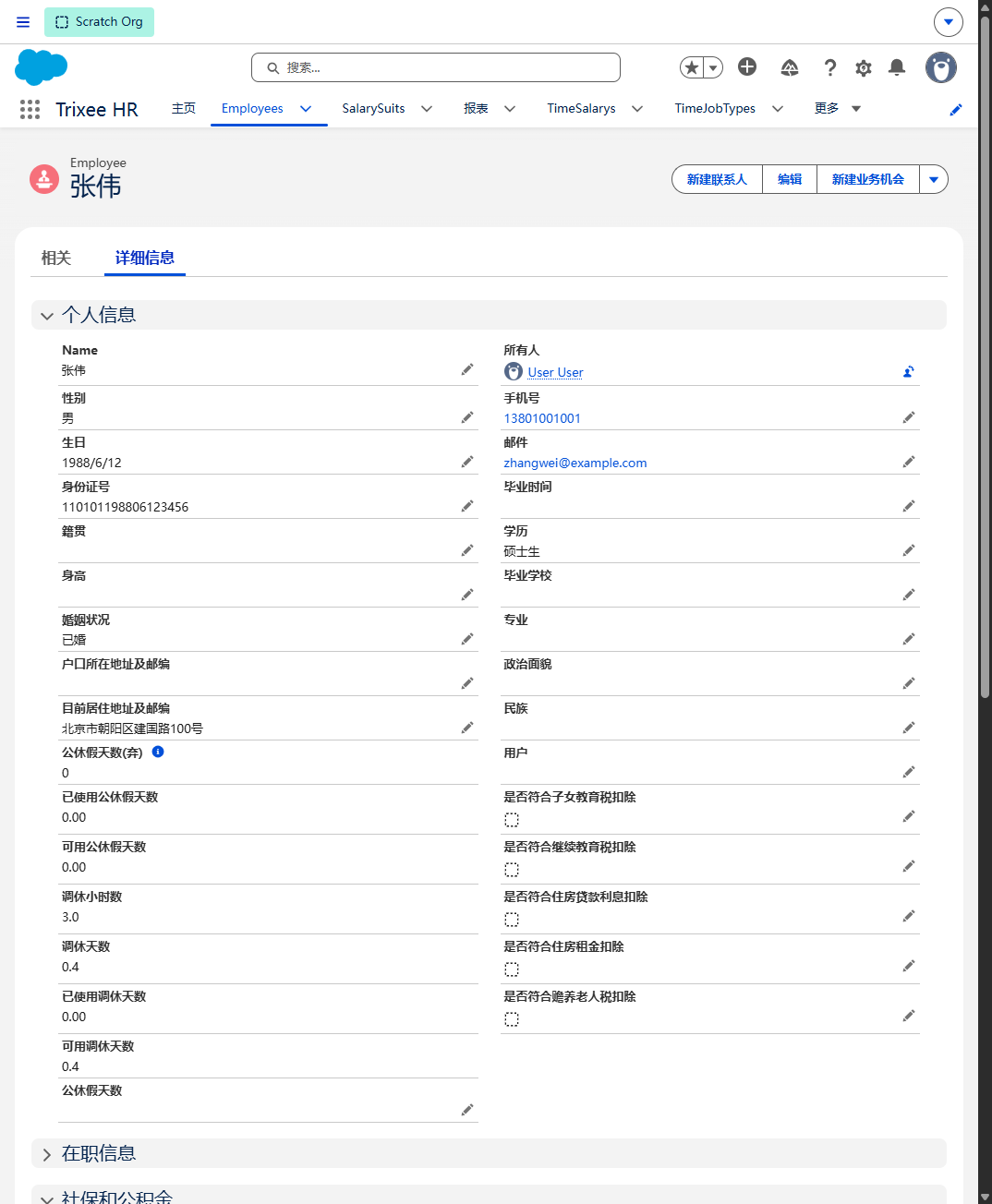This screenshot has width=992, height=1204.
Task: Open the setup gear icon
Action: pyautogui.click(x=864, y=67)
